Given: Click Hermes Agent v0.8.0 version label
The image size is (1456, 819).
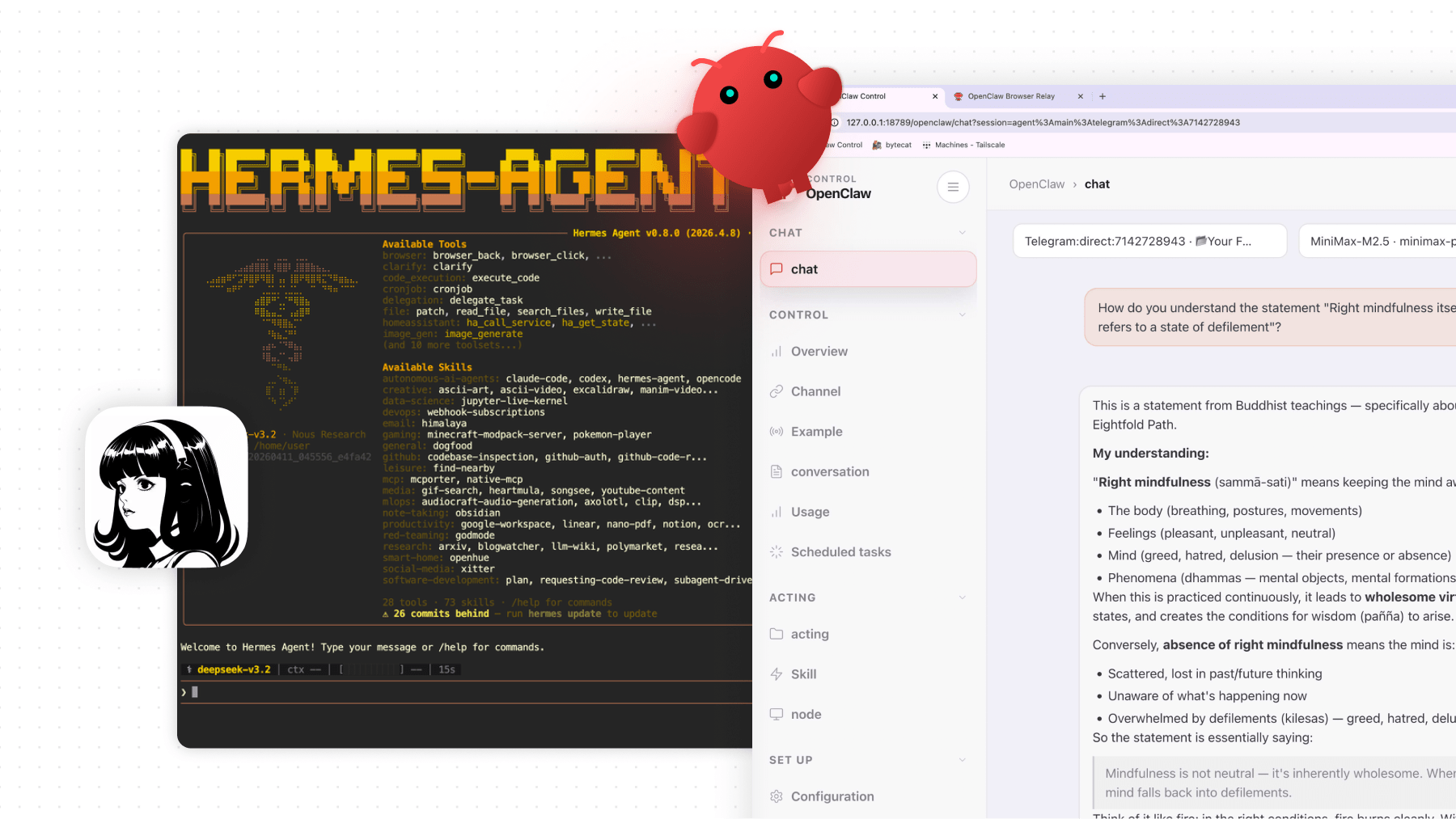Looking at the screenshot, I should click(656, 233).
